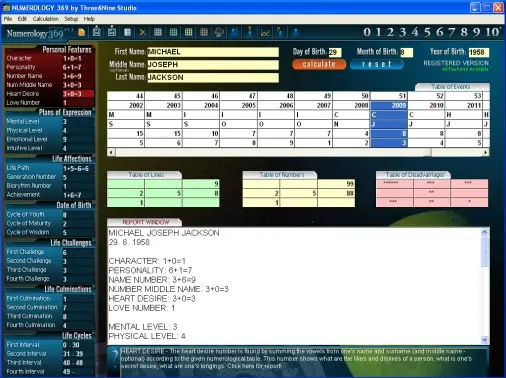506x378 pixels.
Task: Select the Table of Disadvantages tab
Action: (414, 175)
